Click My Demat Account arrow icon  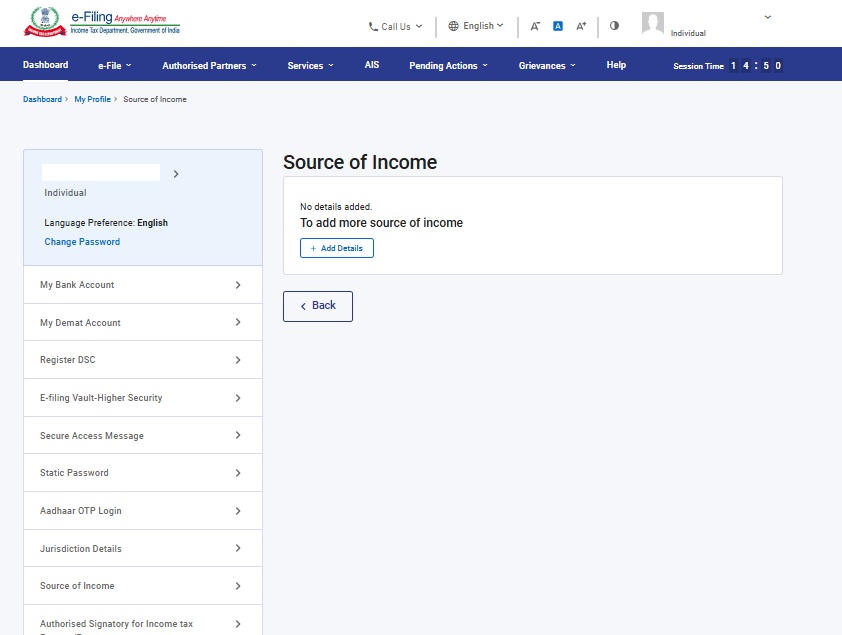pyautogui.click(x=238, y=322)
